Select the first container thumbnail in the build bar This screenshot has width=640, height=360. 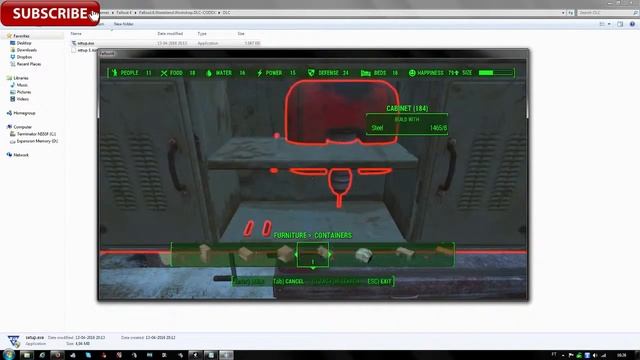point(205,253)
